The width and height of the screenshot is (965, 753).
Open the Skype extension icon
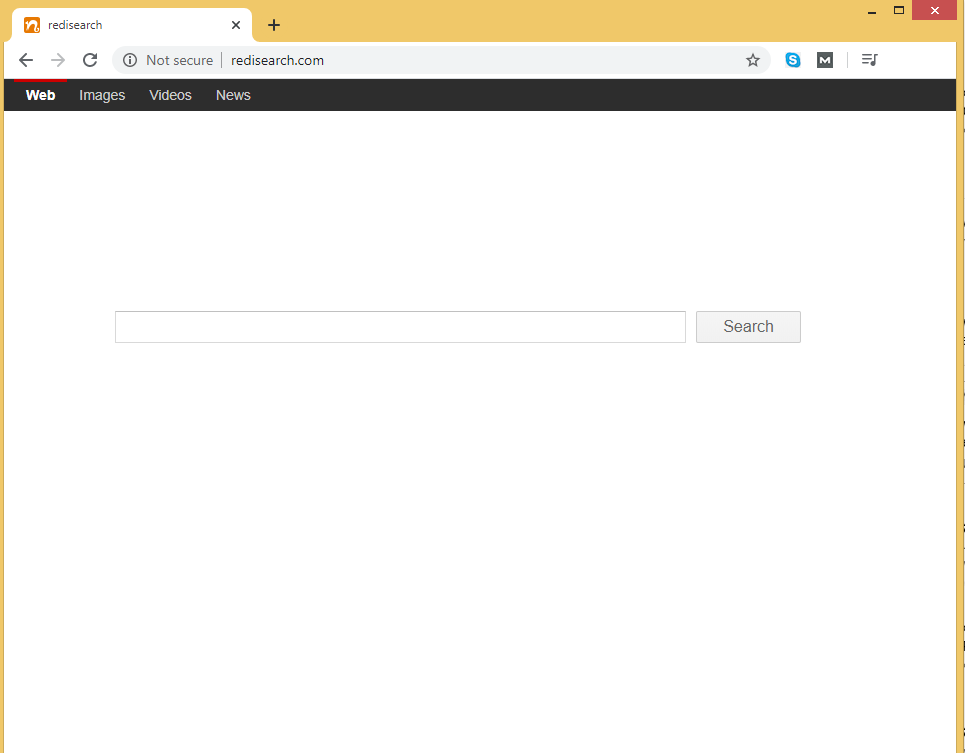(793, 60)
